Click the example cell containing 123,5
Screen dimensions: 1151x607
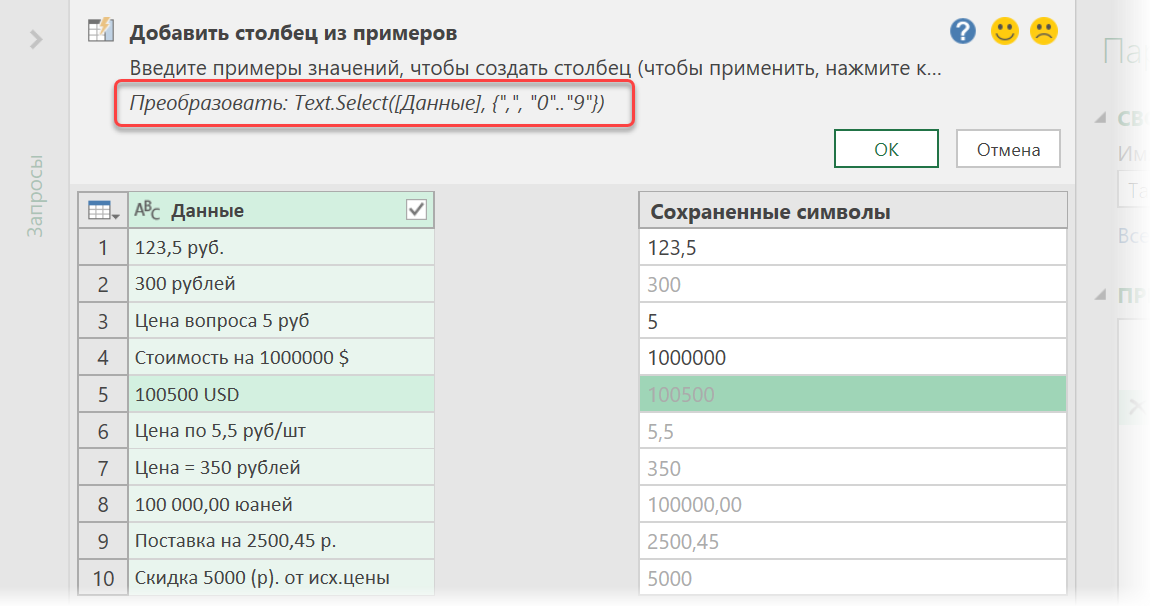pos(853,247)
